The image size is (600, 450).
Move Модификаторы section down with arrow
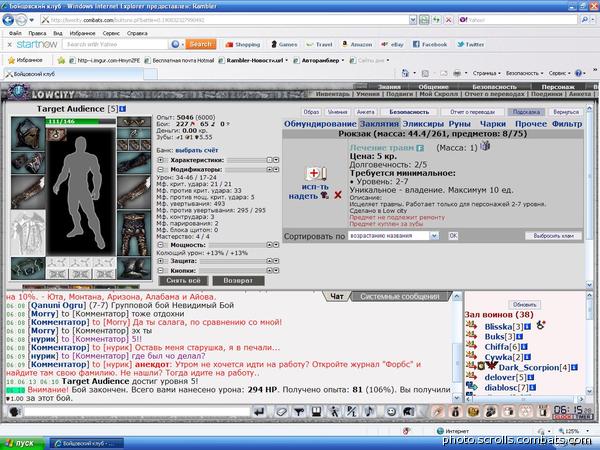click(x=276, y=169)
